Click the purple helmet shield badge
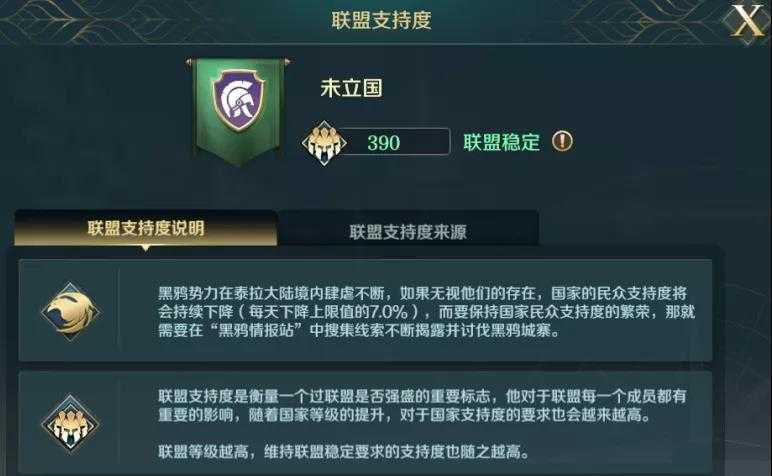This screenshot has height=476, width=772. point(238,100)
